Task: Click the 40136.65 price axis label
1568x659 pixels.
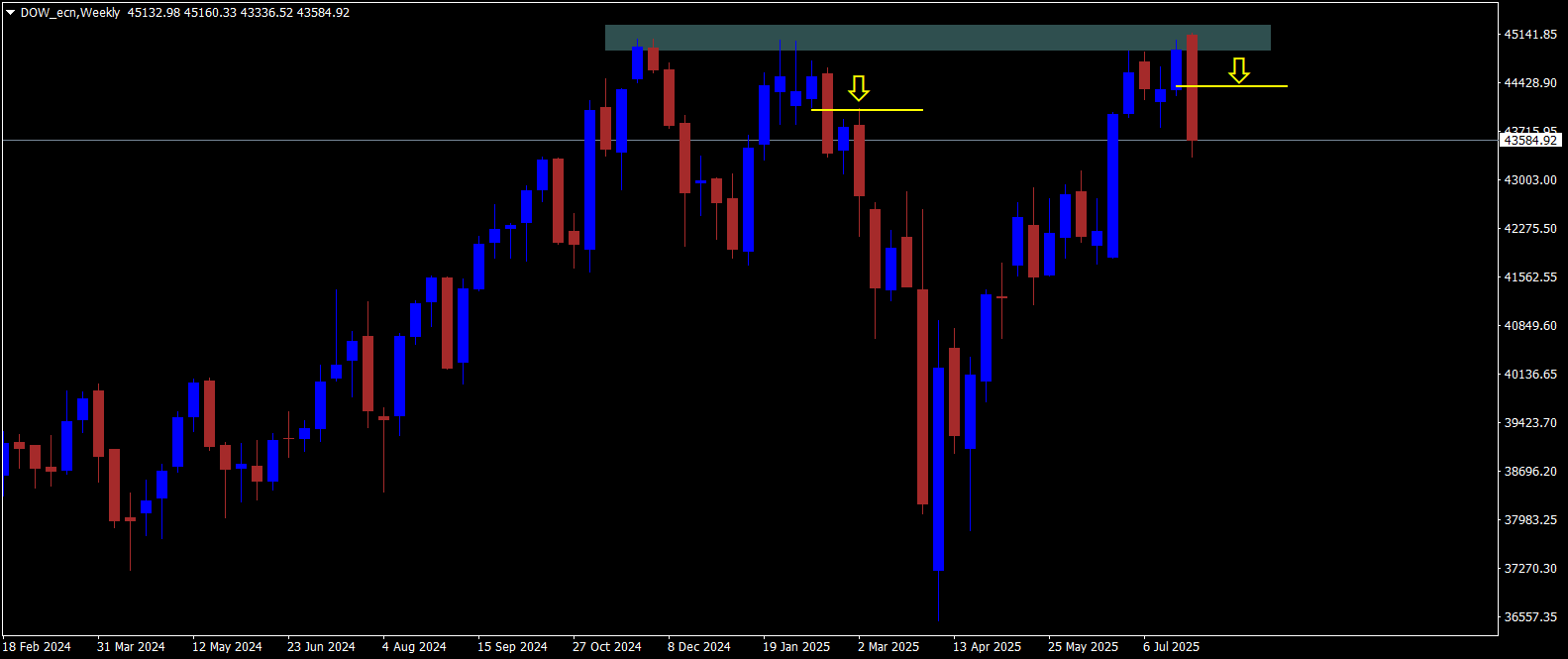Action: coord(1530,375)
